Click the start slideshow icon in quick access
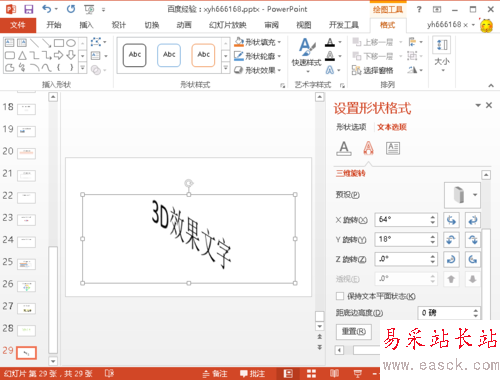This screenshot has width=500, height=380. pyautogui.click(x=89, y=9)
